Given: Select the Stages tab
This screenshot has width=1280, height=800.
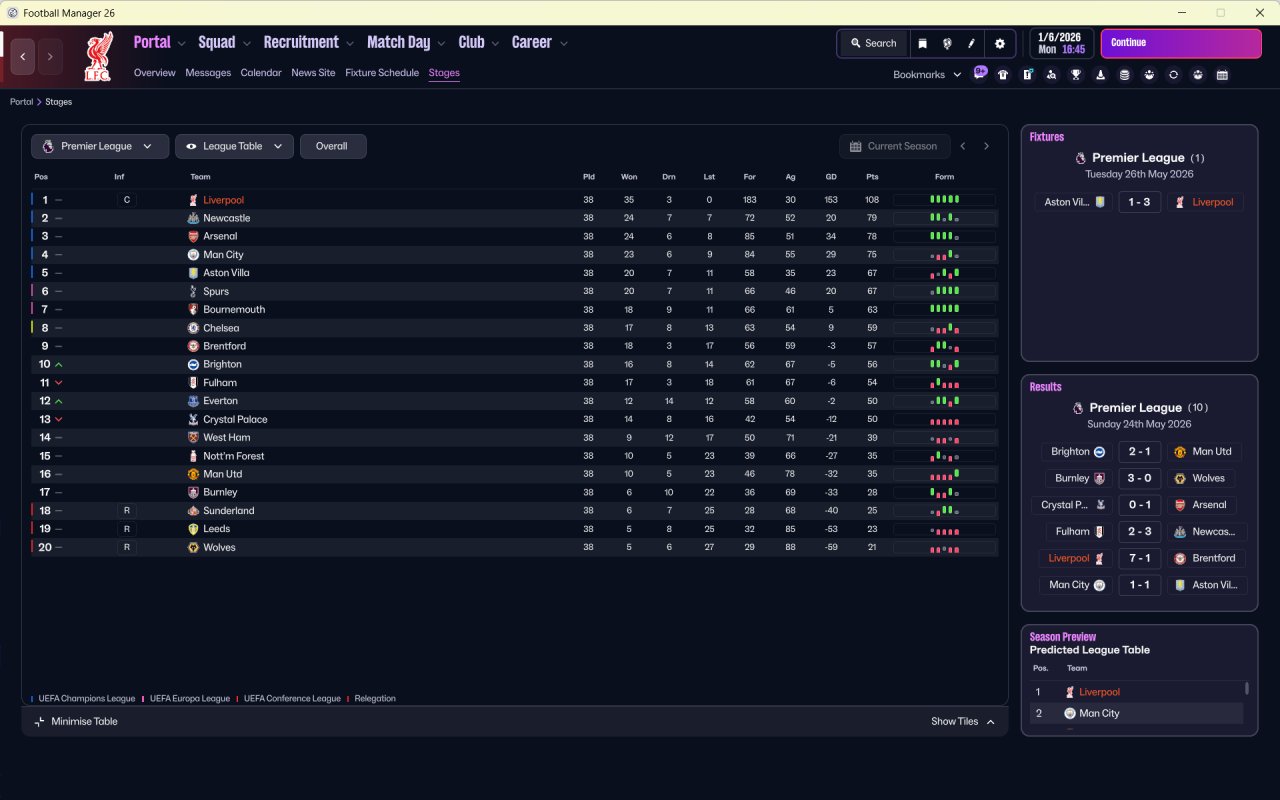Looking at the screenshot, I should (x=444, y=73).
